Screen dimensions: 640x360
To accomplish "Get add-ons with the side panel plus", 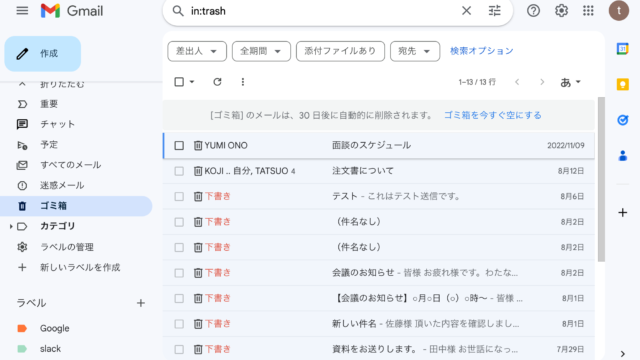I will coord(622,212).
